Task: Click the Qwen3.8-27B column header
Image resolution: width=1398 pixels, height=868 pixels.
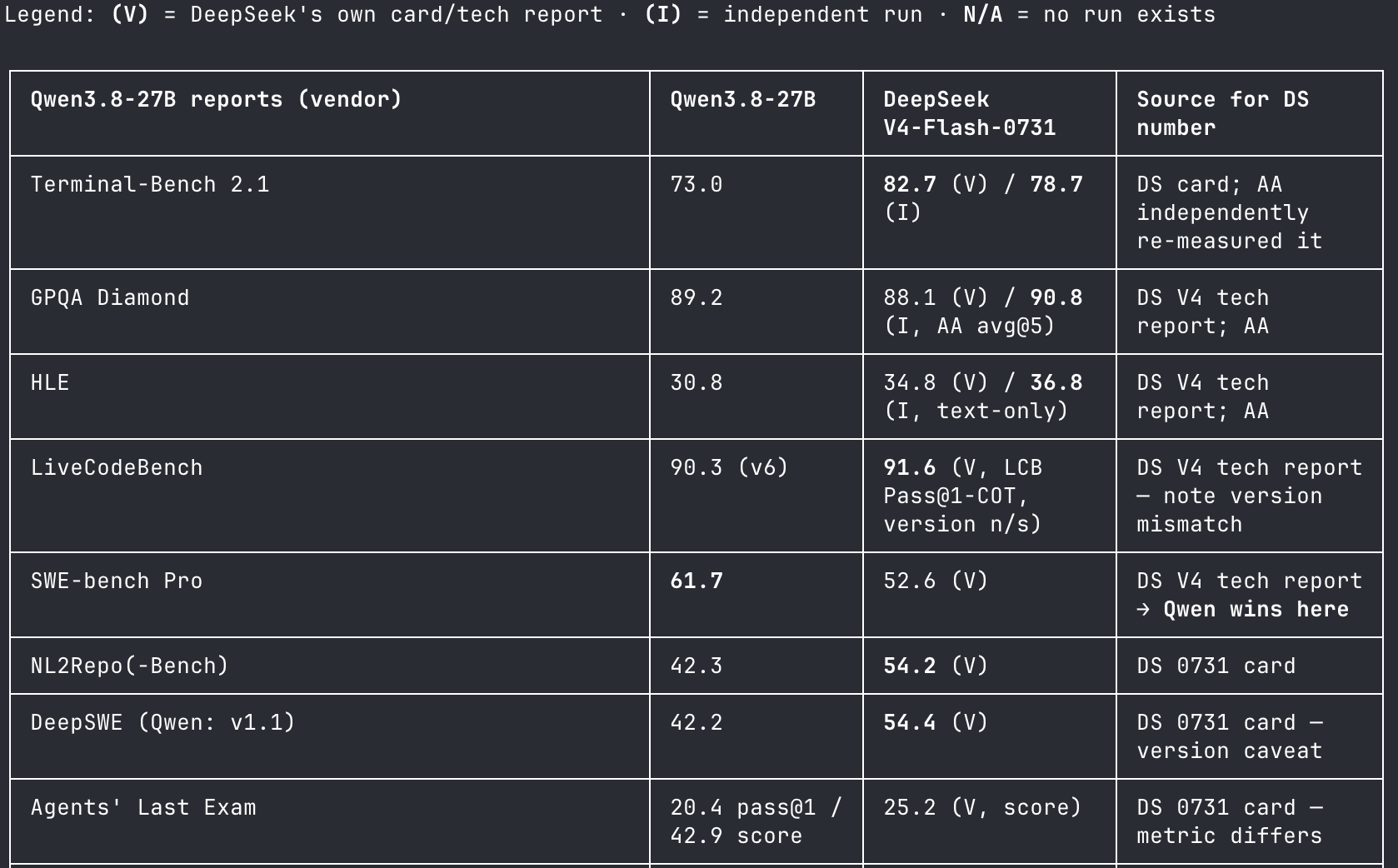Action: 743,99
